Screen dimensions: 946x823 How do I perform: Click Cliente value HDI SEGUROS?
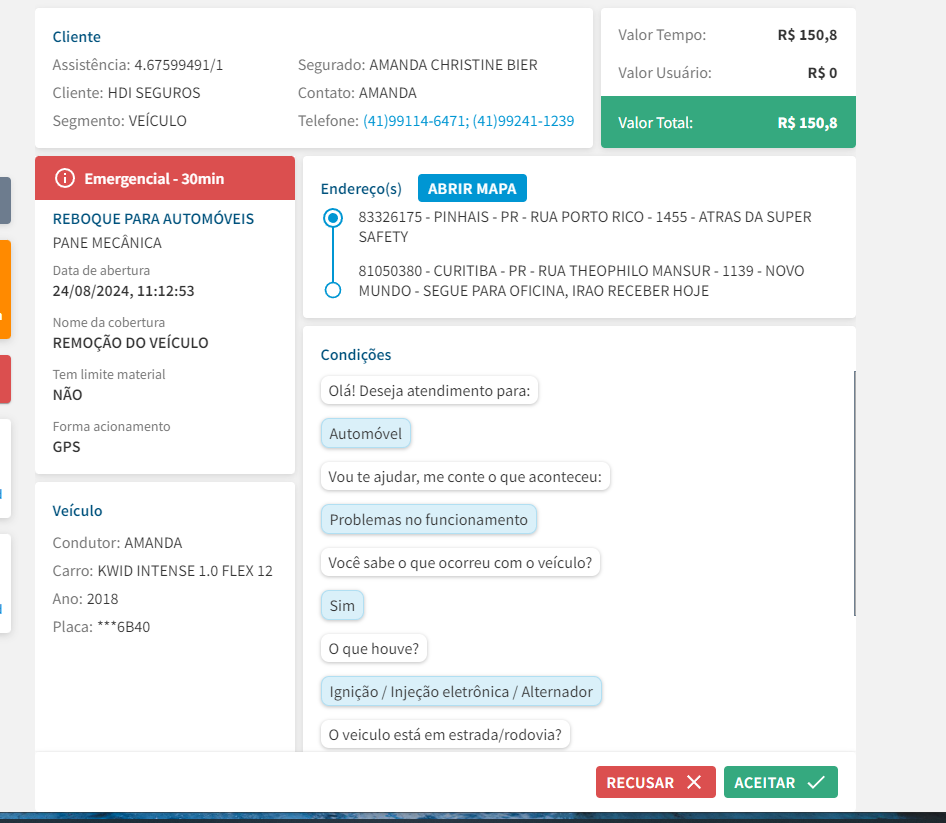pos(154,93)
